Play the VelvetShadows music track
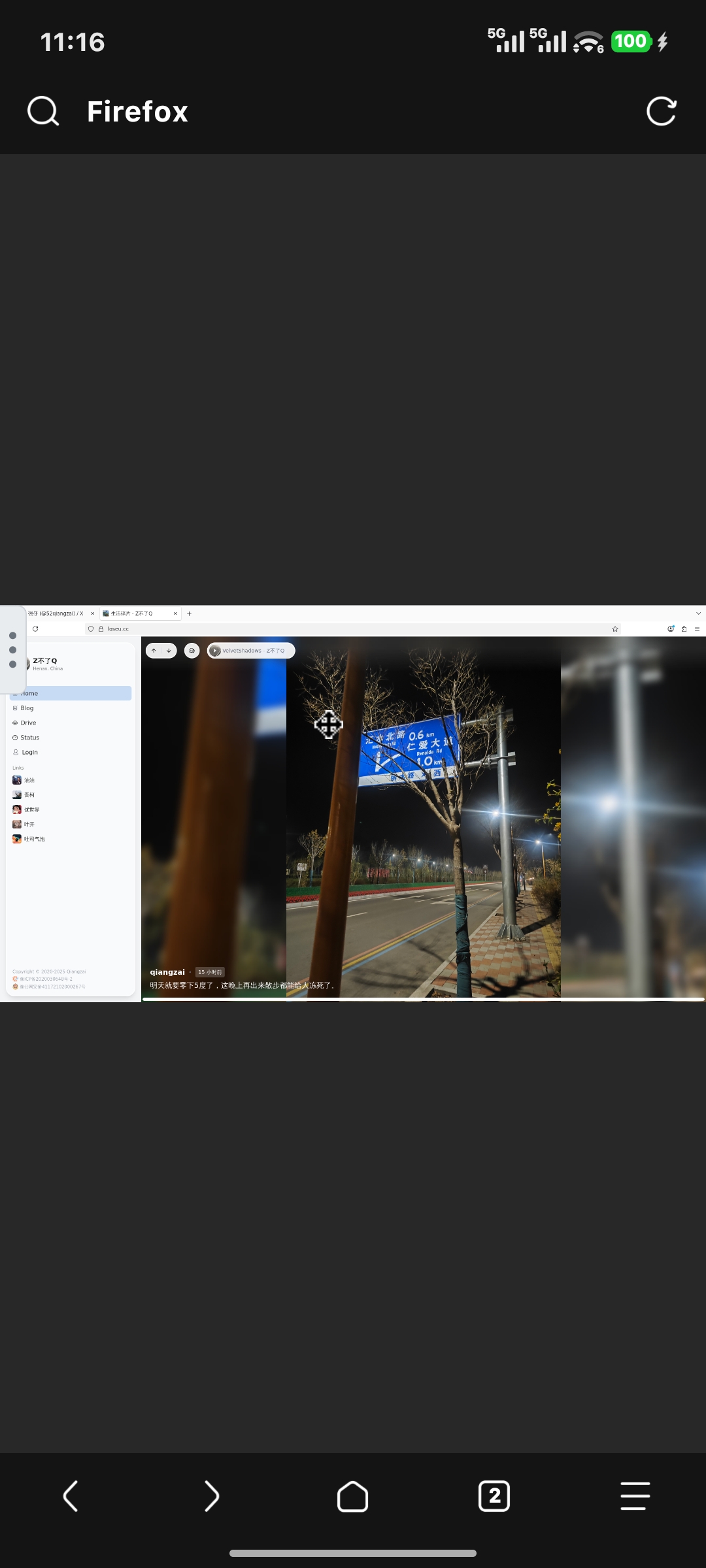 point(215,651)
